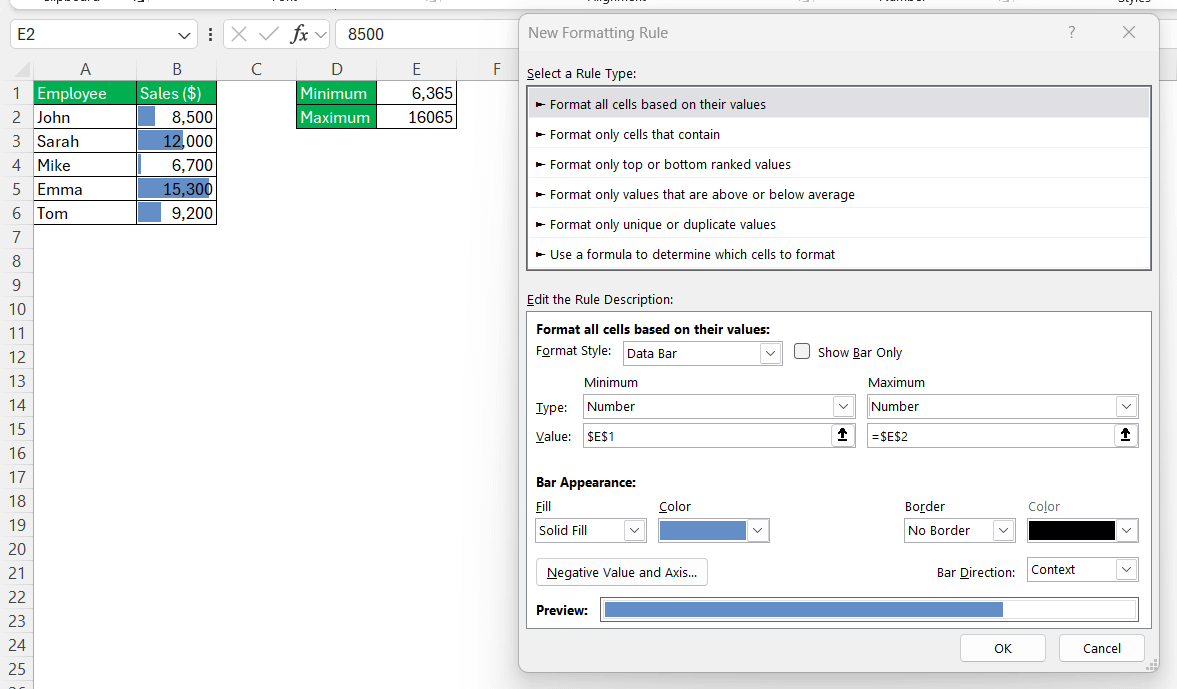Screen dimensions: 1177x689
Task: Click cell with name 'John'
Action: point(85,117)
